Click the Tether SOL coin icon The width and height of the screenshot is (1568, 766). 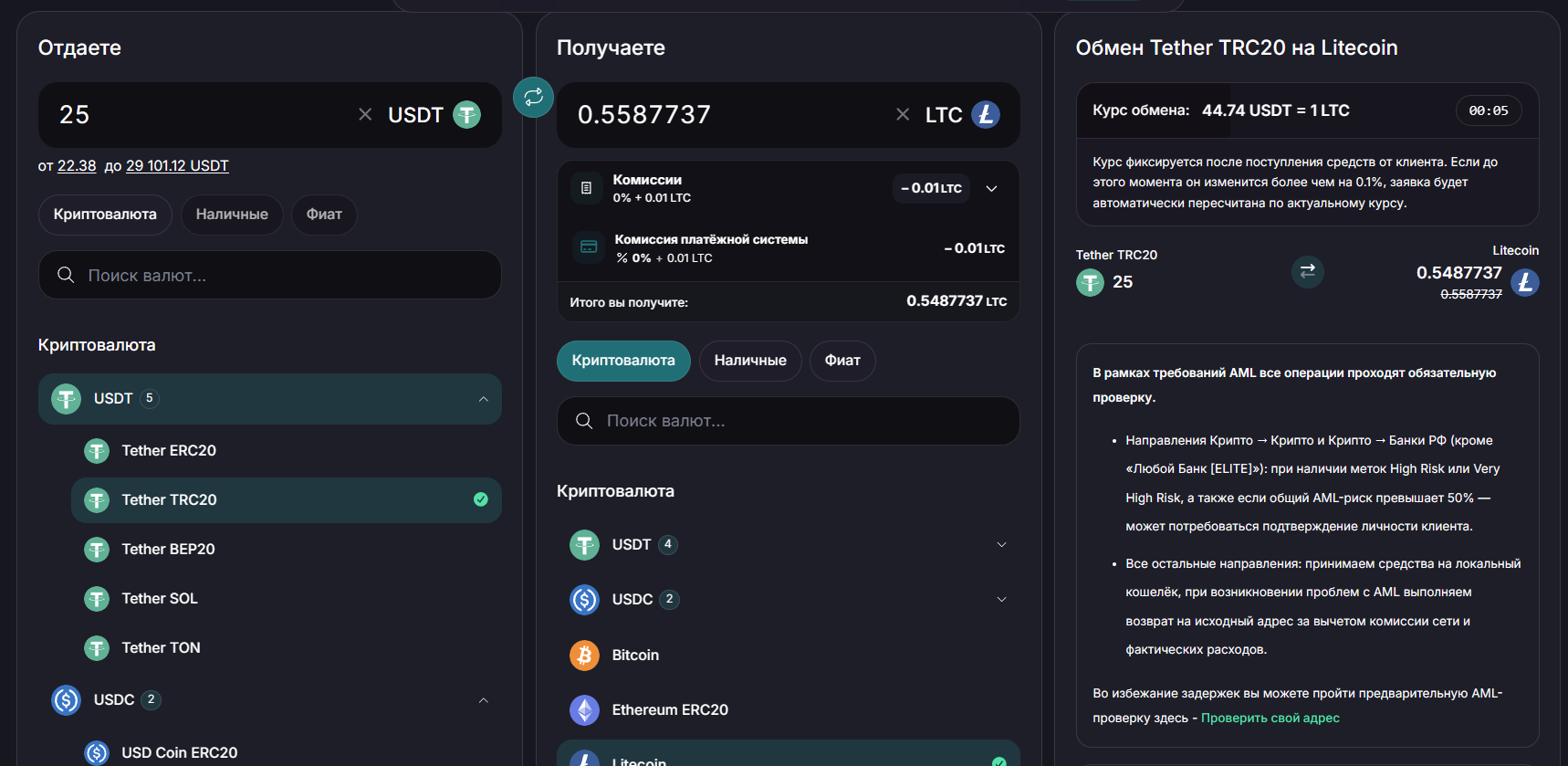(97, 598)
